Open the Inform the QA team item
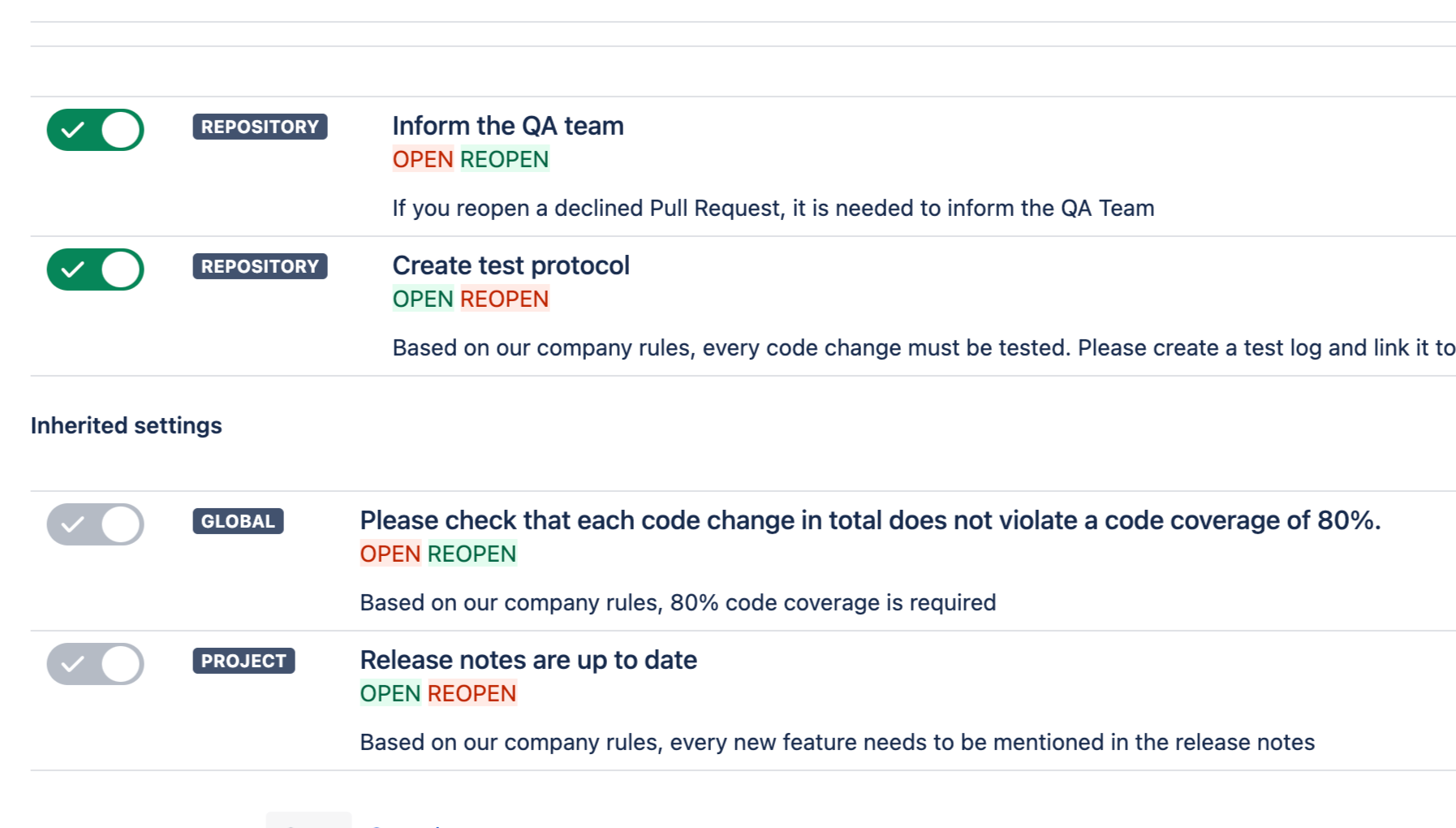The image size is (1456, 828). [508, 126]
